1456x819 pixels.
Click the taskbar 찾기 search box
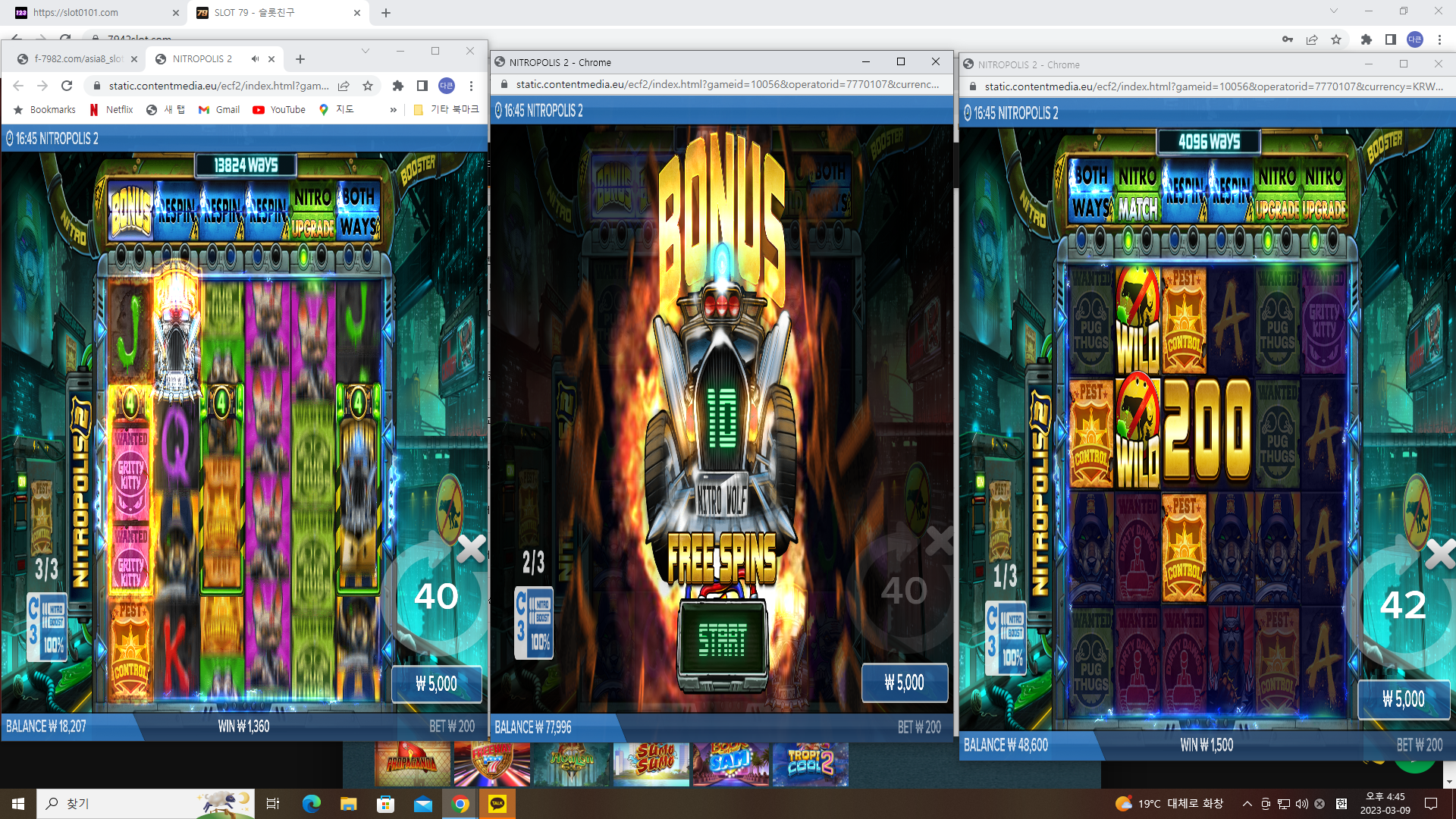146,804
